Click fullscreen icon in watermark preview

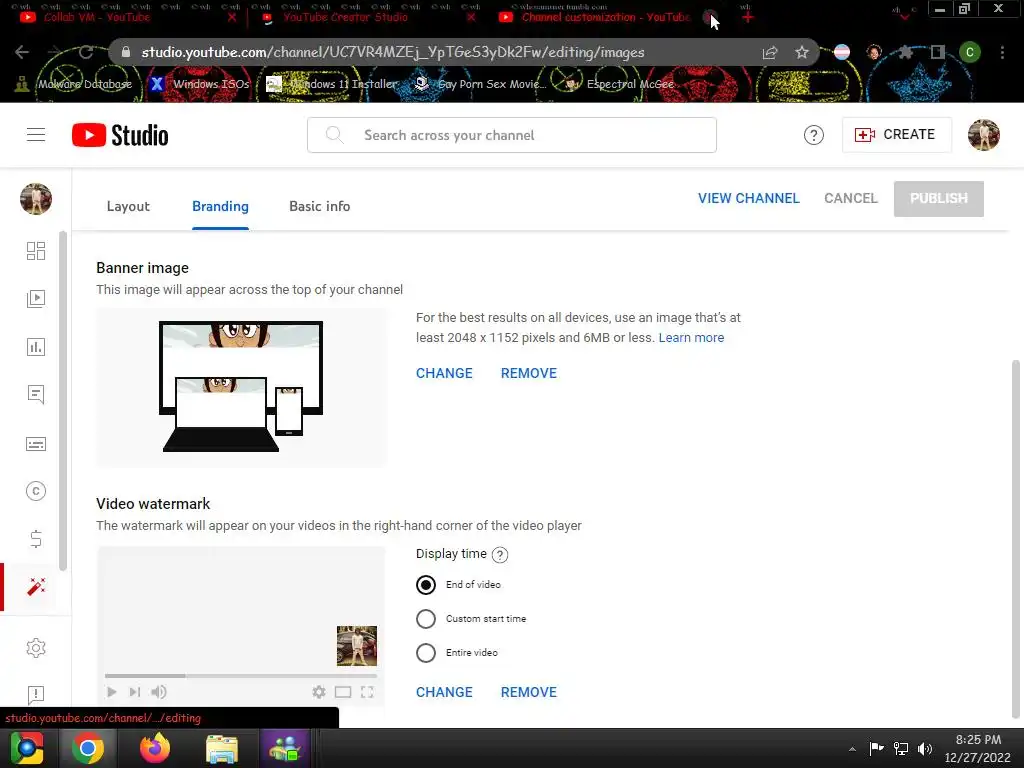coord(367,692)
